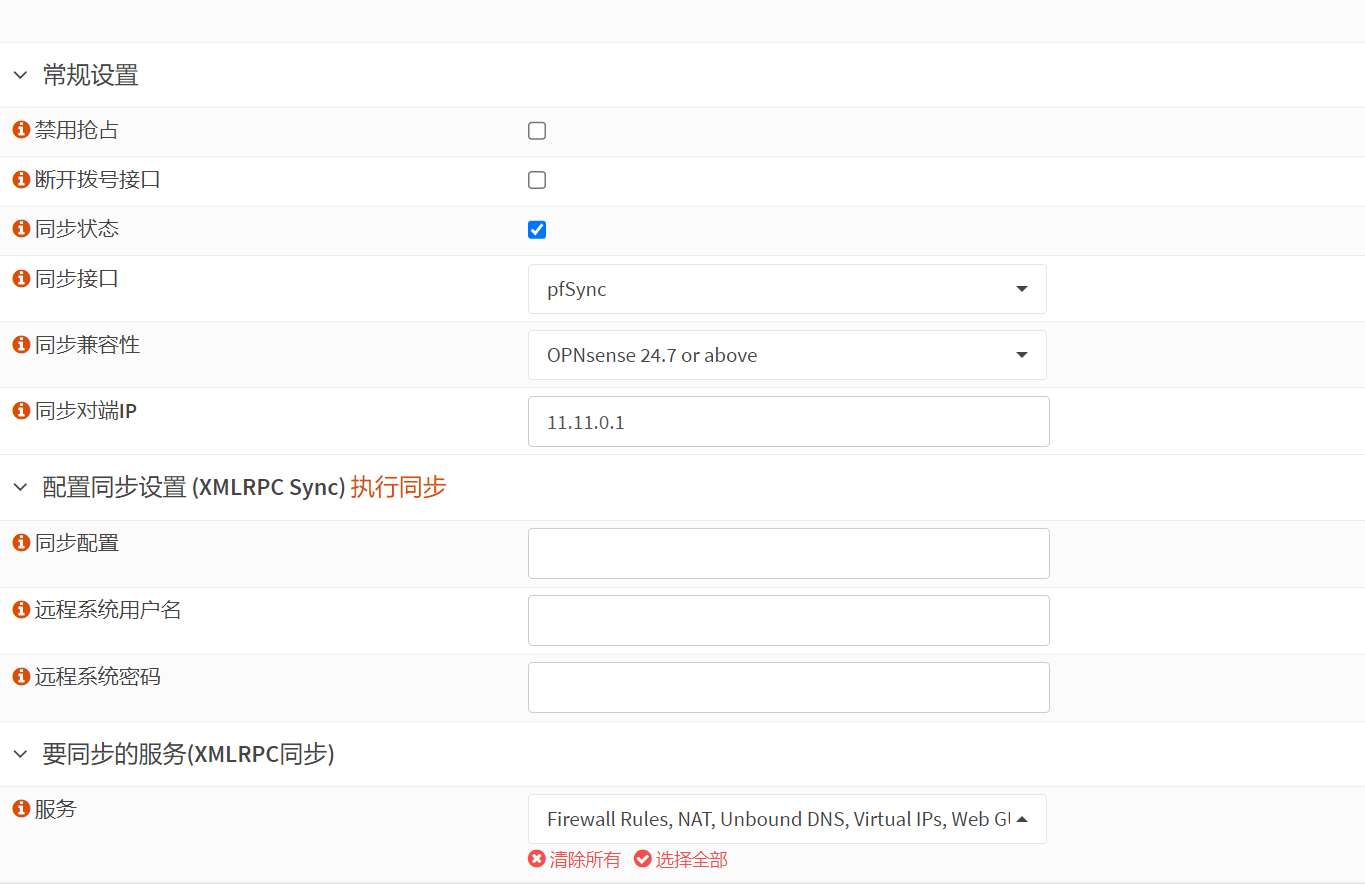Collapse the 要同步的服务 section header
Image resolution: width=1365 pixels, height=884 pixels.
pyautogui.click(x=21, y=754)
